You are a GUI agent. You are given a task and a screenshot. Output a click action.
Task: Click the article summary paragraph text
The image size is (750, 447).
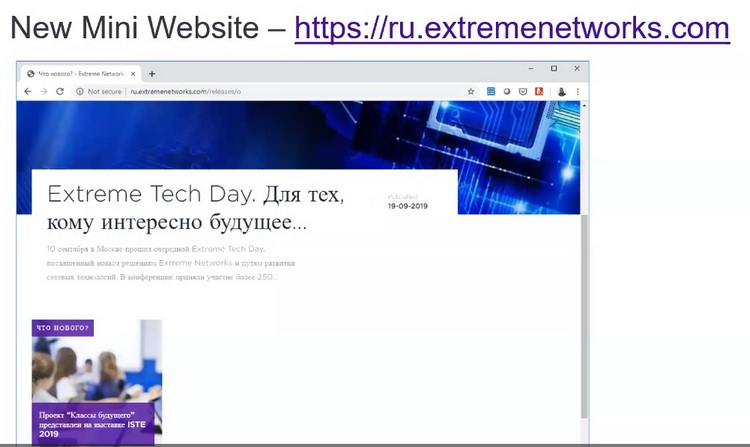[x=171, y=262]
